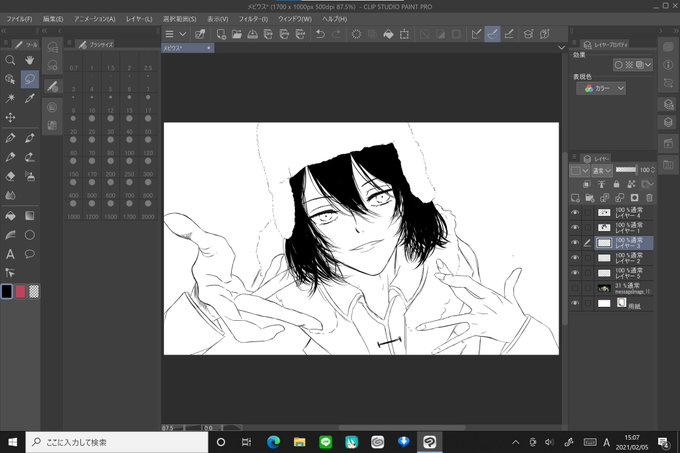Hide the 用紙 paper layer
This screenshot has width=680, height=453.
[575, 303]
